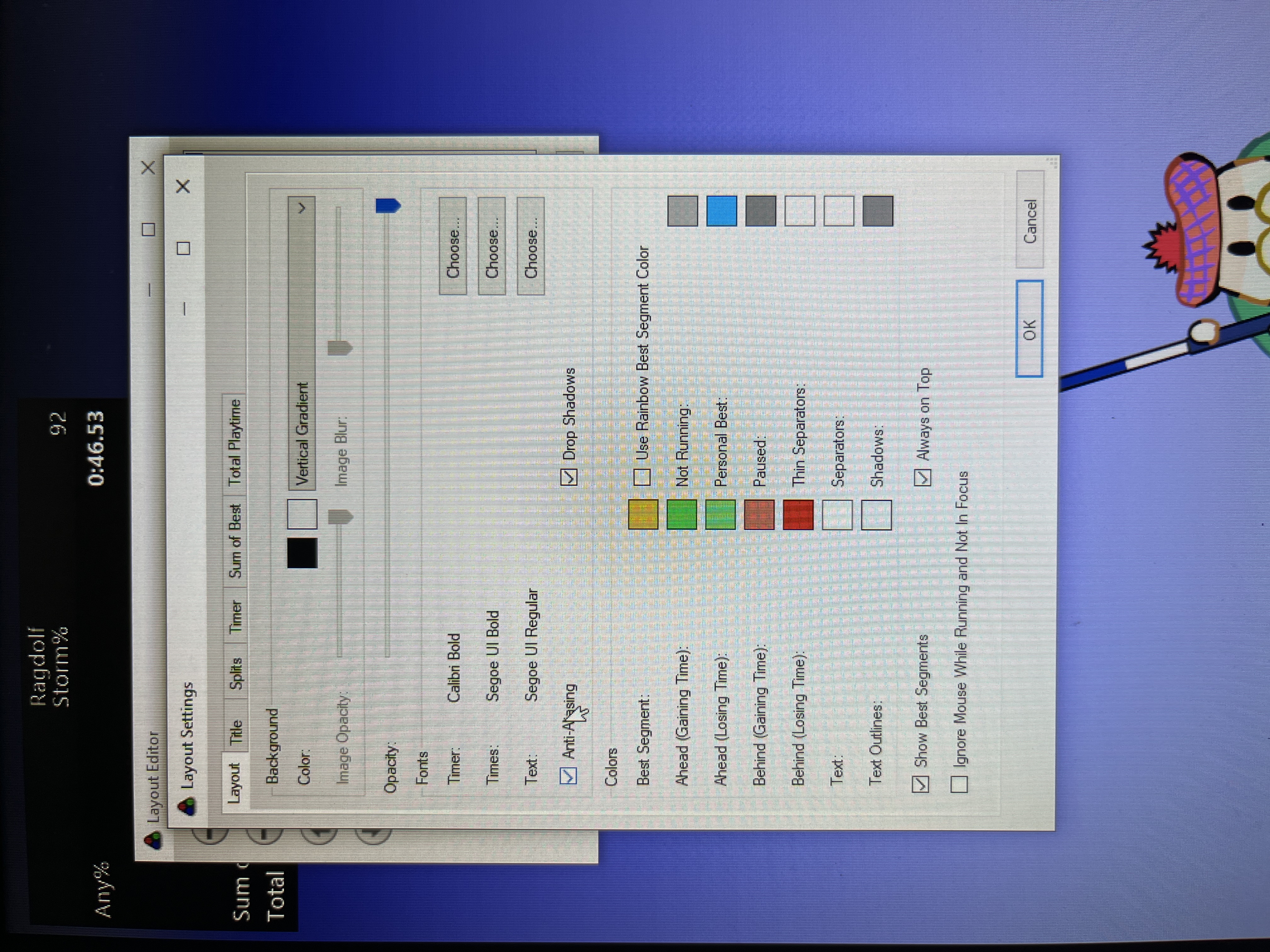Pick the black background gradient color
The image size is (1270, 952).
(x=302, y=553)
